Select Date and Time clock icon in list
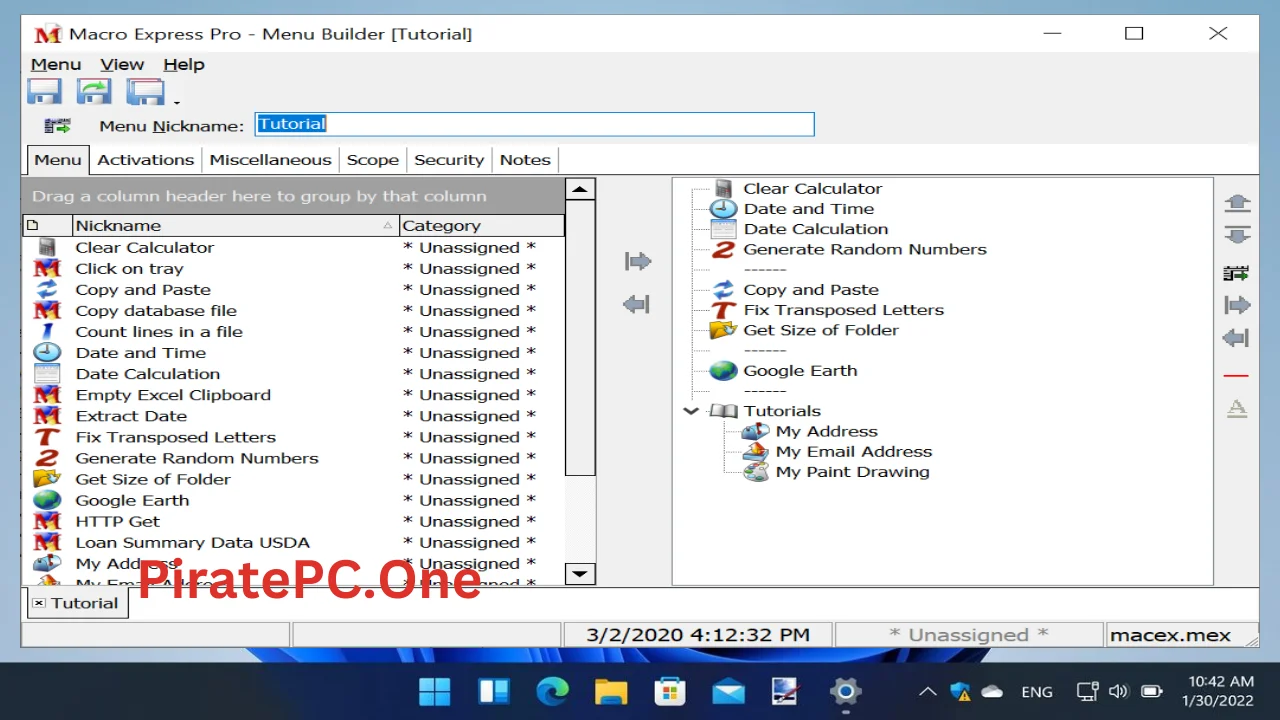Viewport: 1280px width, 720px height. (47, 352)
